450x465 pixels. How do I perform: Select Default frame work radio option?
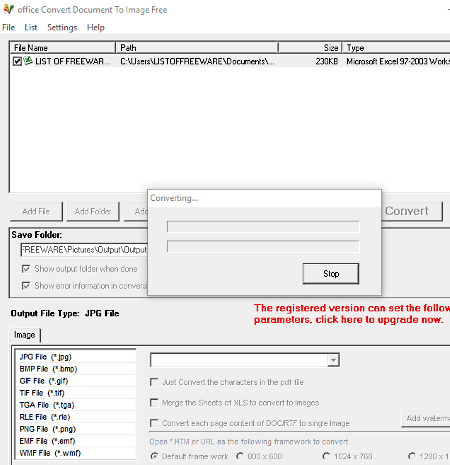click(x=154, y=456)
